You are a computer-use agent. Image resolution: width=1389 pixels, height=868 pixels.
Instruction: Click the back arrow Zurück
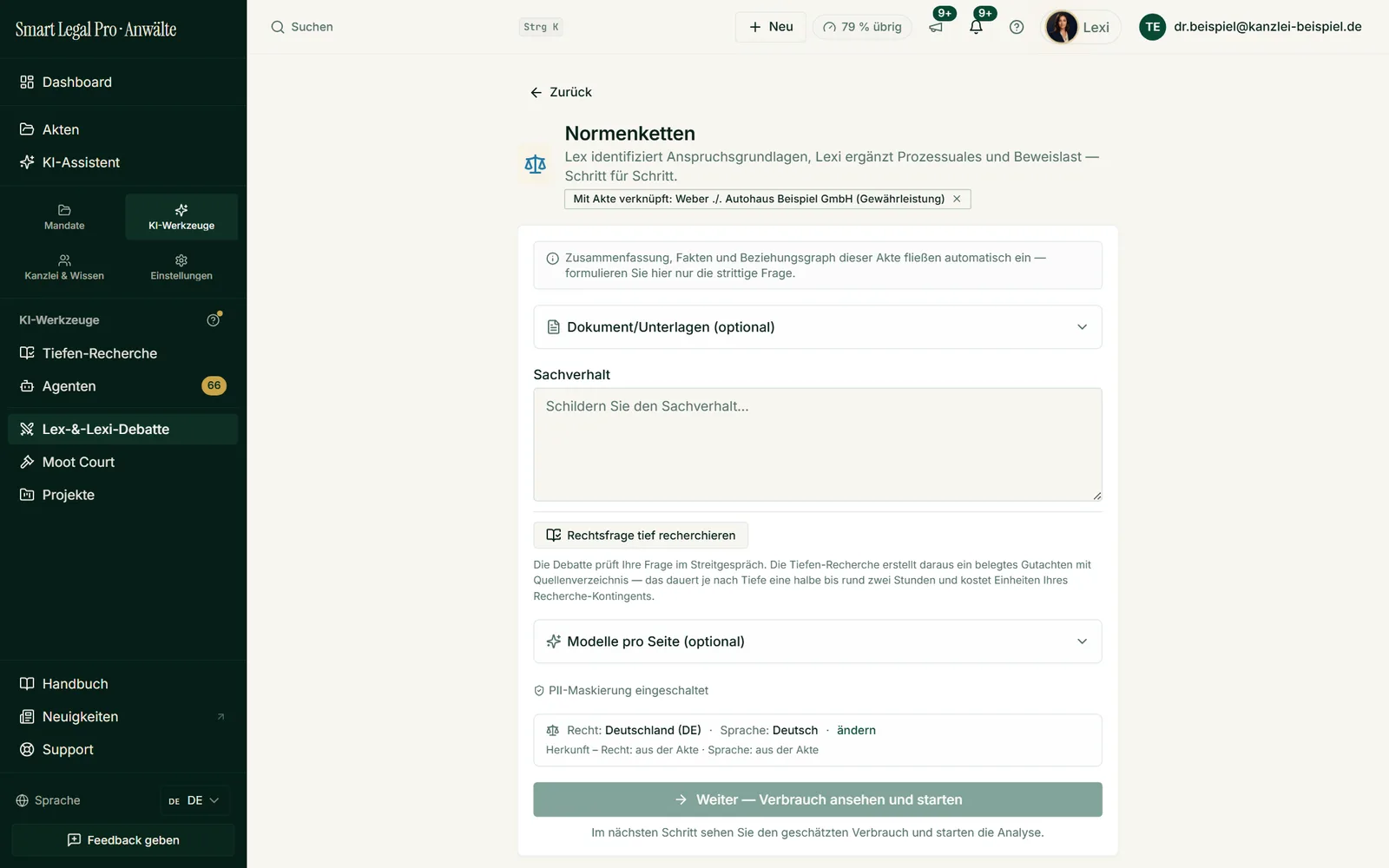[561, 92]
